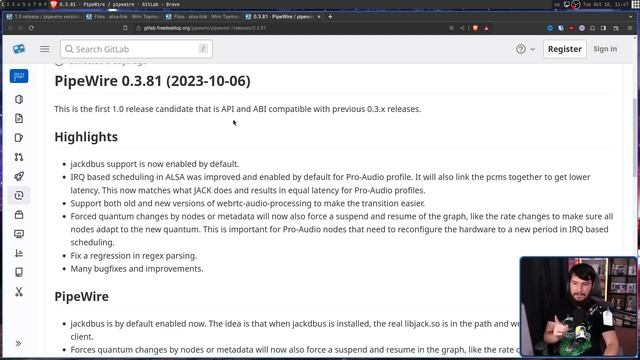Open the Merge requests sidebar icon
The width and height of the screenshot is (640, 360).
click(19, 157)
